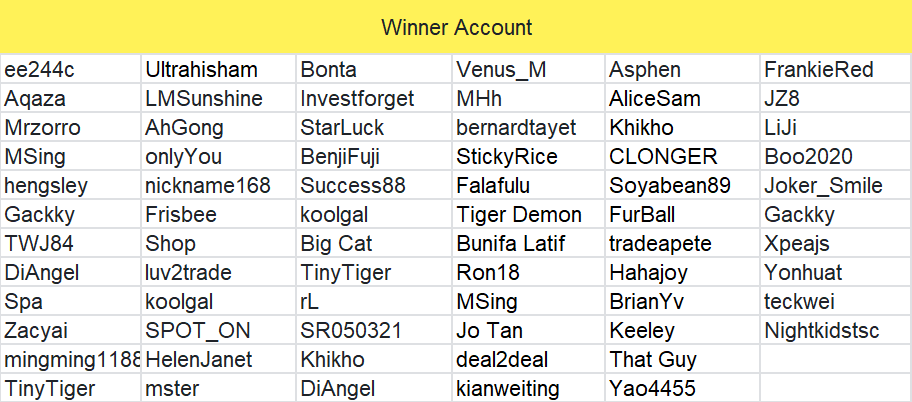Click the StickyRice cell
This screenshot has height=402, width=912.
point(529,156)
